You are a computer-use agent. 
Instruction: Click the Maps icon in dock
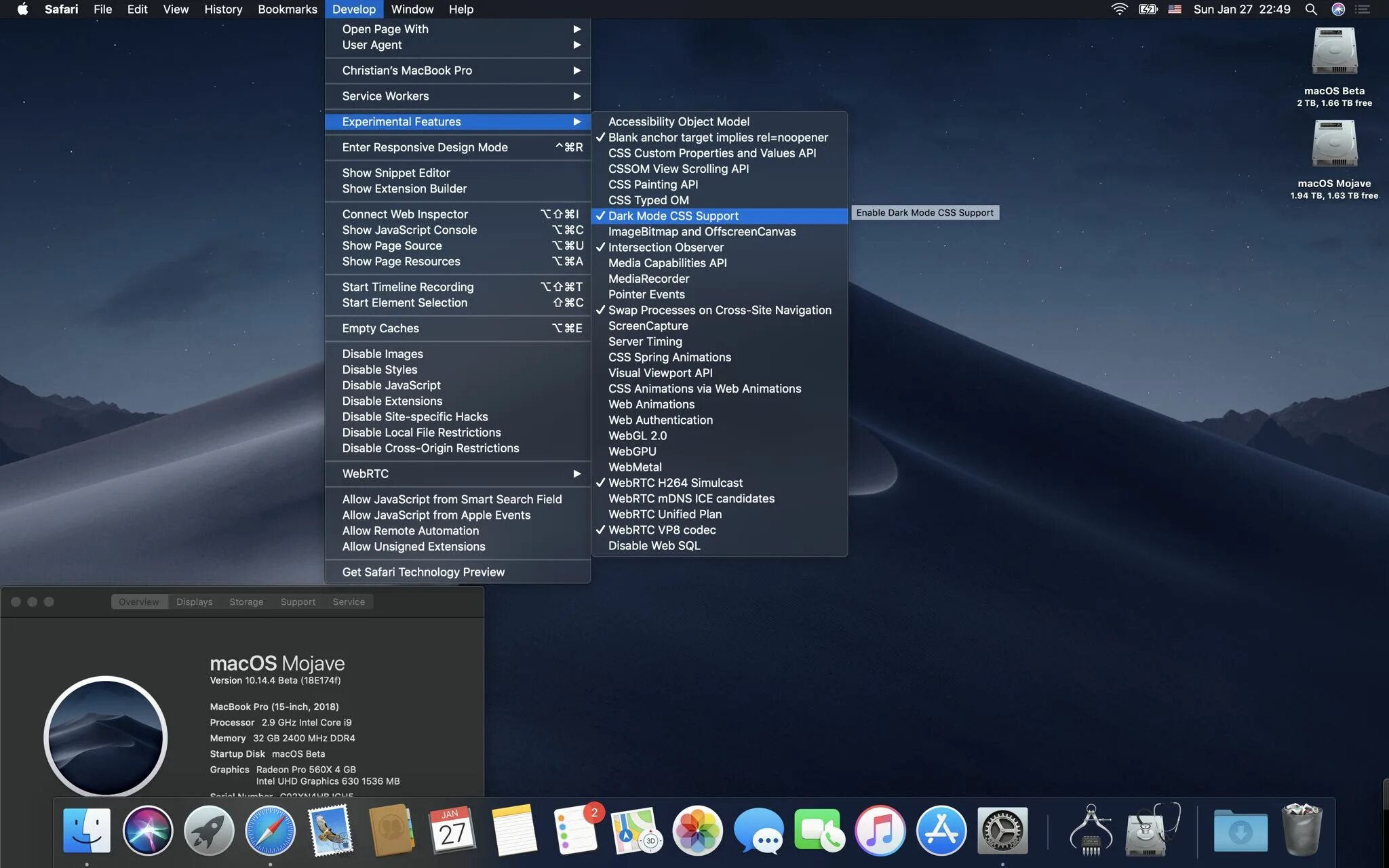636,830
